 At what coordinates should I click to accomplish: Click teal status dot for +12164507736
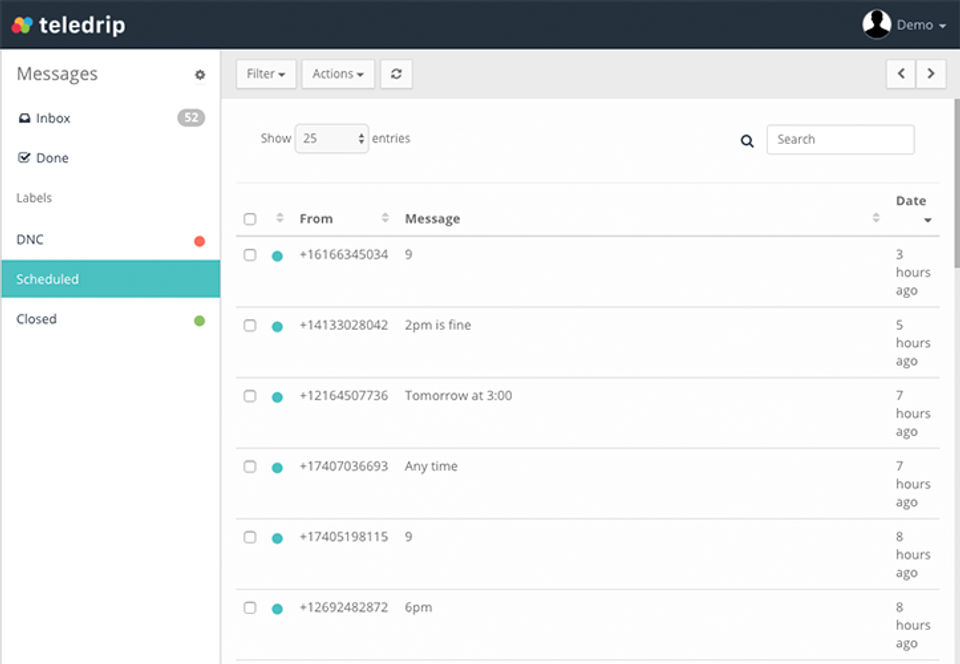click(x=277, y=397)
